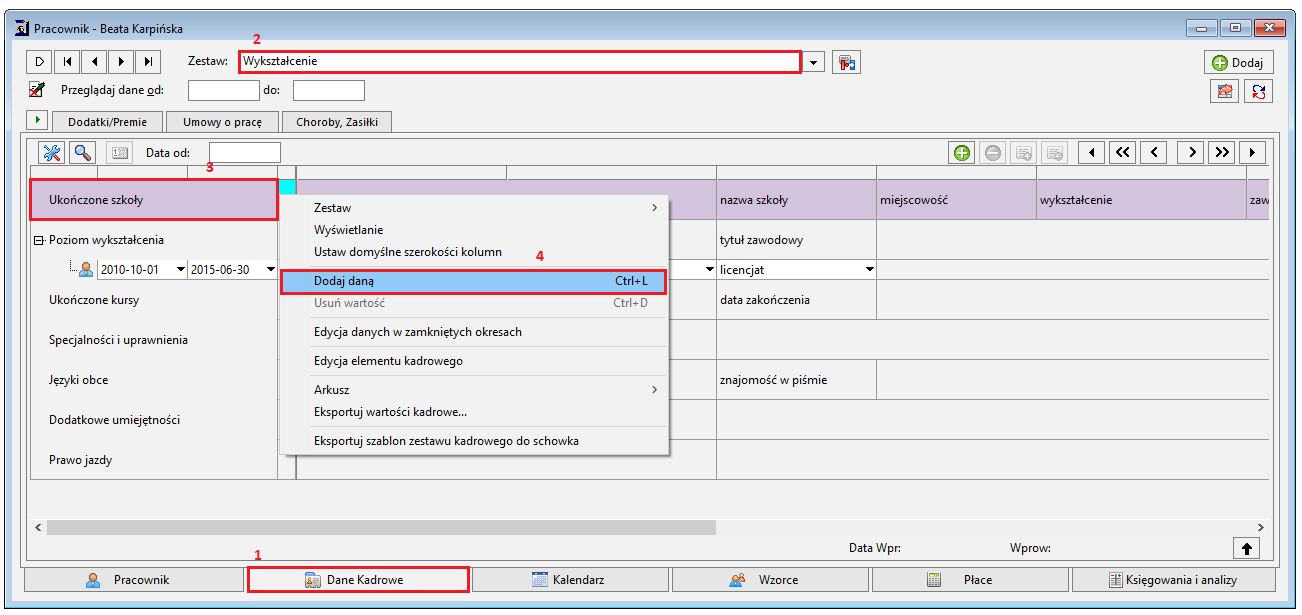The height and width of the screenshot is (615, 1302).
Task: Click the Data od input field
Action: point(245,153)
